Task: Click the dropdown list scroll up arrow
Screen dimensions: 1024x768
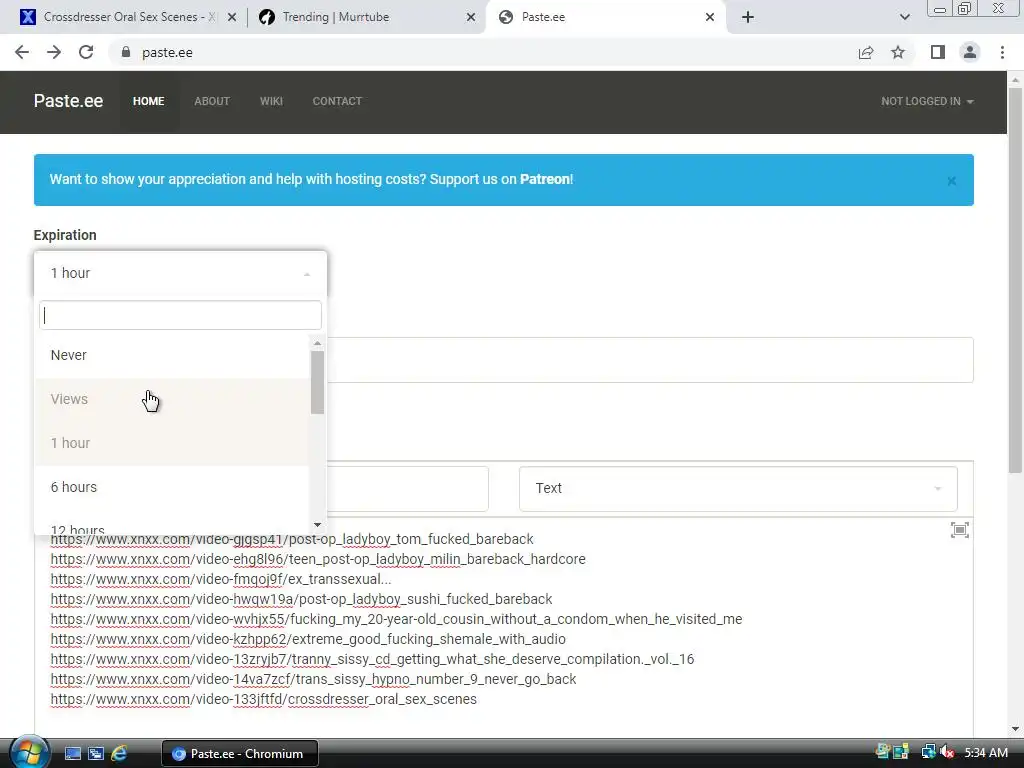Action: coord(317,343)
